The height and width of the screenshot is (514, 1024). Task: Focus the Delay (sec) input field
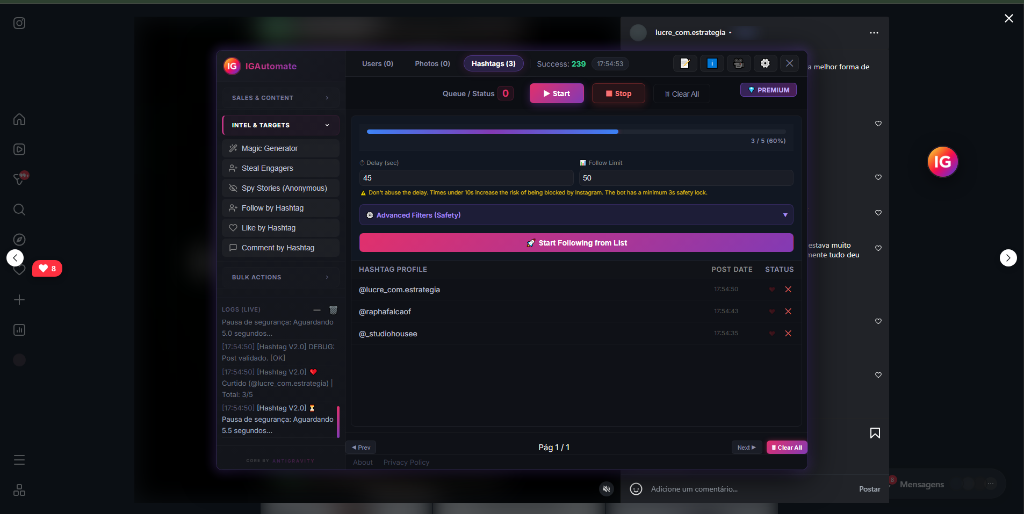[466, 178]
